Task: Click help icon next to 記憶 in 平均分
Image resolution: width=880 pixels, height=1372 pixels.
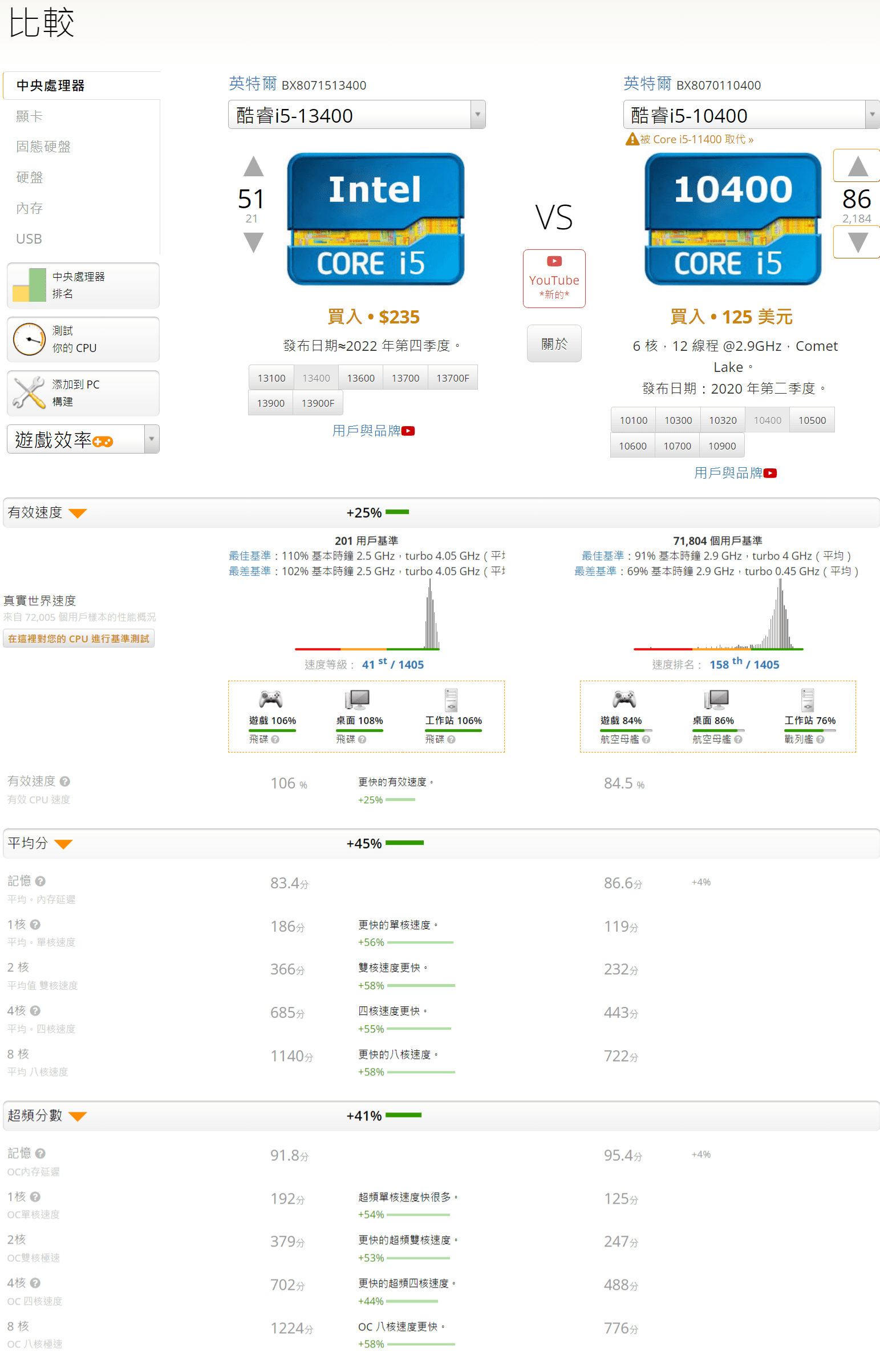Action: [40, 881]
